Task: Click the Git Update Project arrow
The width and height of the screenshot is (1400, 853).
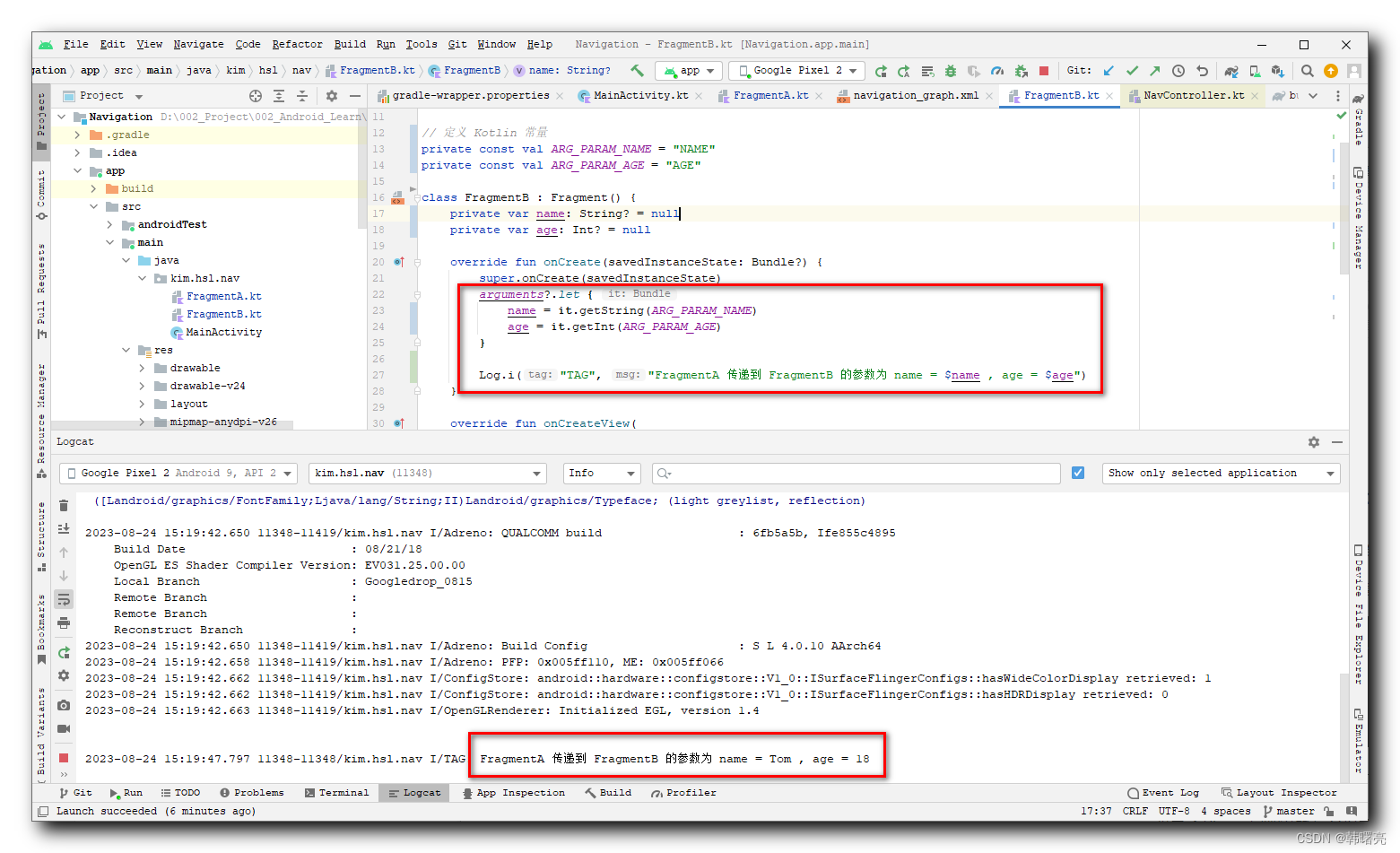Action: click(x=1109, y=71)
